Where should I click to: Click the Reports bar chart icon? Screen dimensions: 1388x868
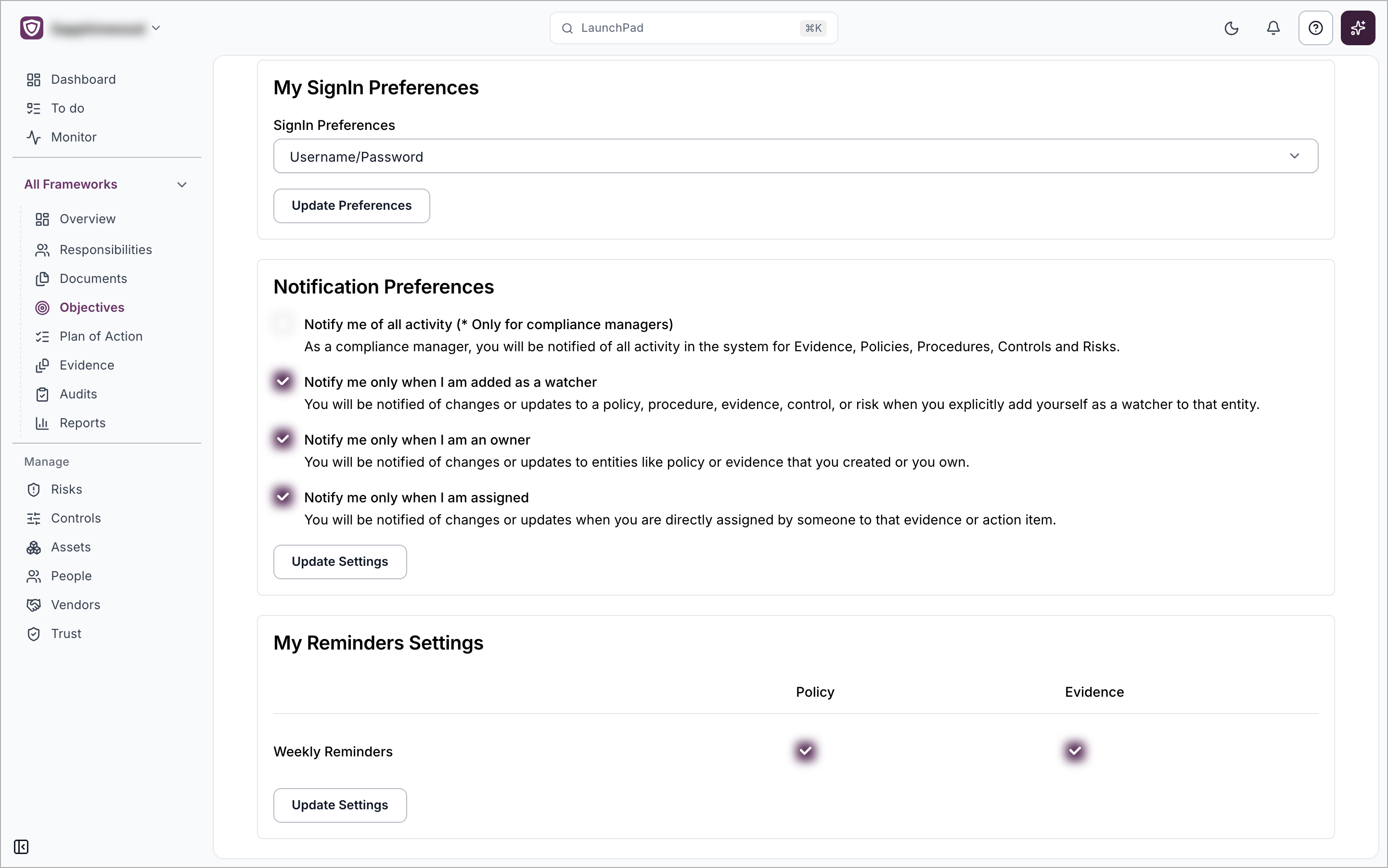42,423
